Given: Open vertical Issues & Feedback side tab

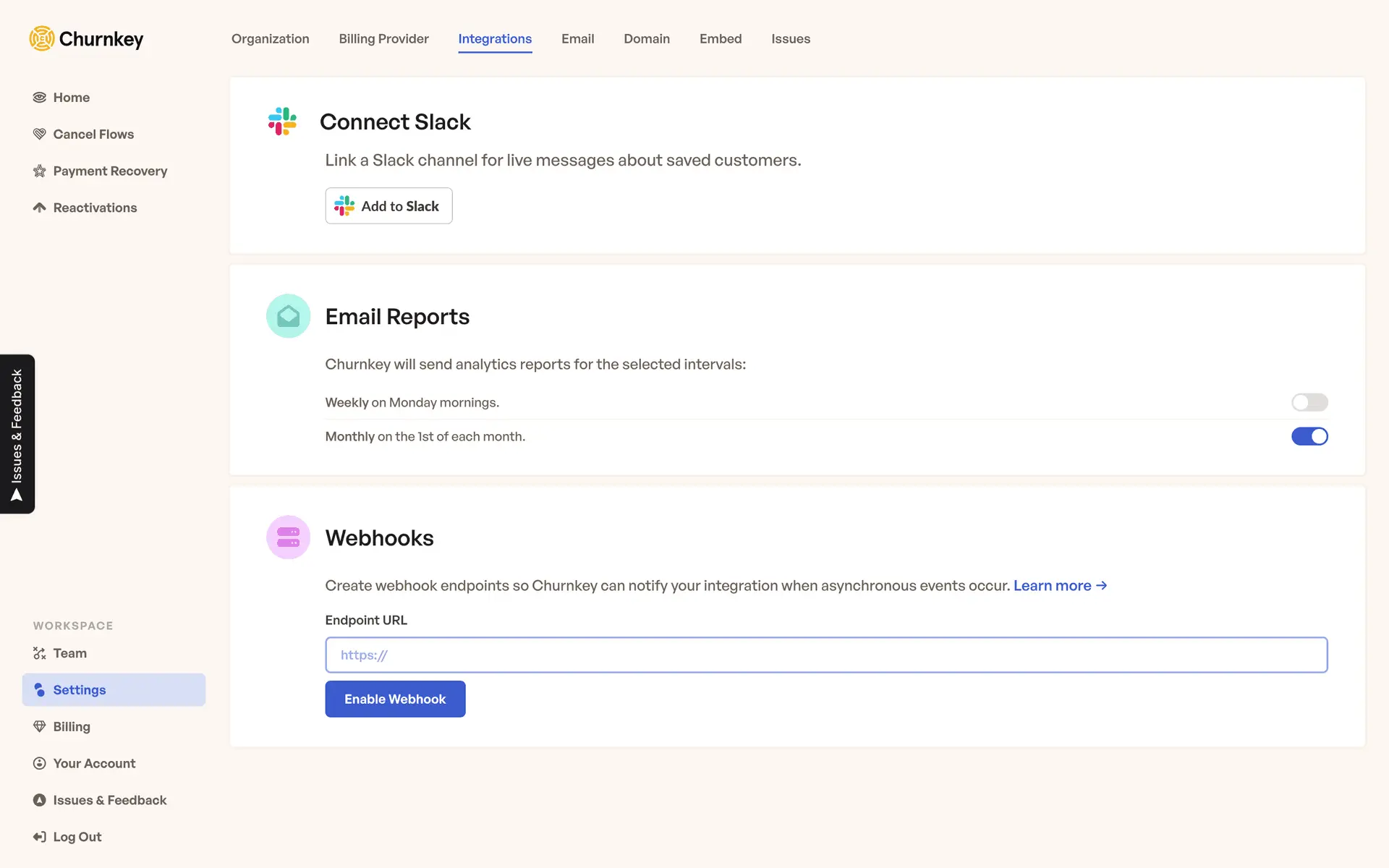Looking at the screenshot, I should tap(17, 434).
